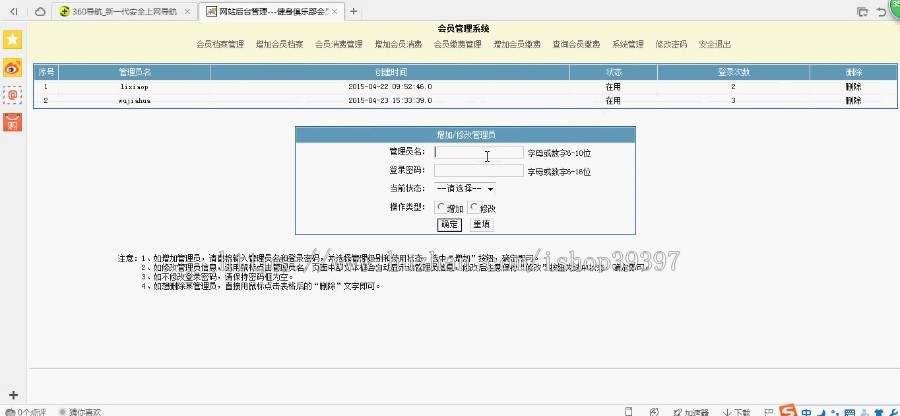The image size is (900, 416).
Task: Open 查询会员缴费 menu
Action: pyautogui.click(x=576, y=44)
